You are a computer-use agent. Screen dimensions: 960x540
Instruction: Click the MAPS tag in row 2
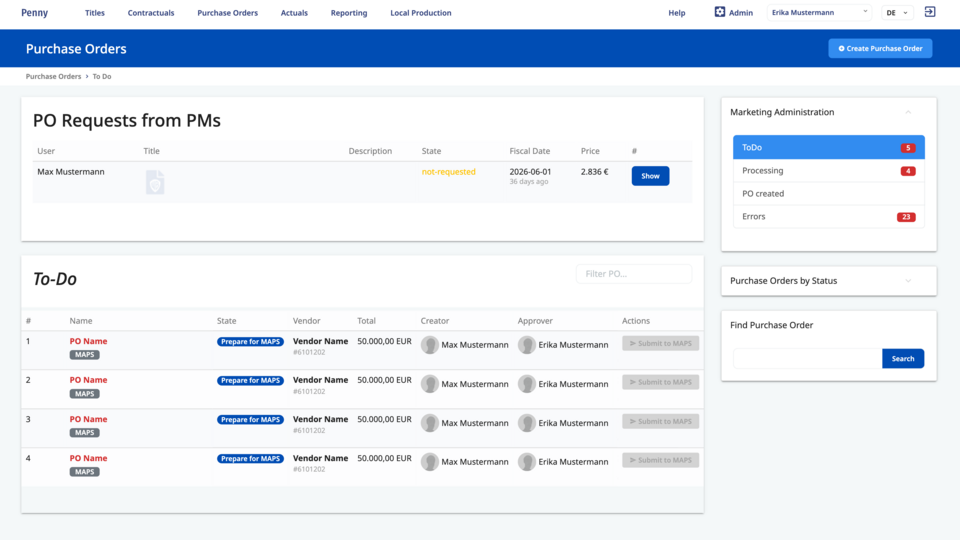tap(84, 394)
